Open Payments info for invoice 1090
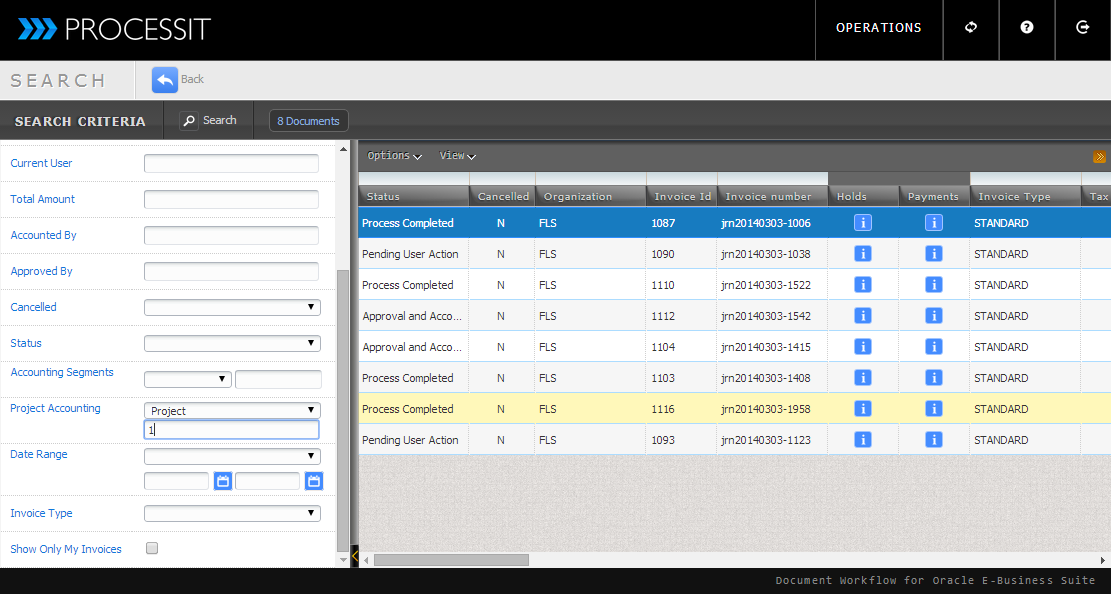The image size is (1111, 594). click(934, 254)
